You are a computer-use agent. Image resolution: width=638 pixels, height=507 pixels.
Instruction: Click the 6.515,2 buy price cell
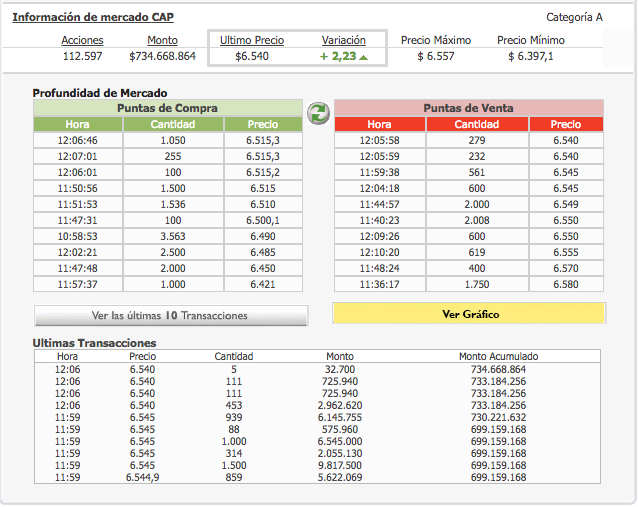263,173
